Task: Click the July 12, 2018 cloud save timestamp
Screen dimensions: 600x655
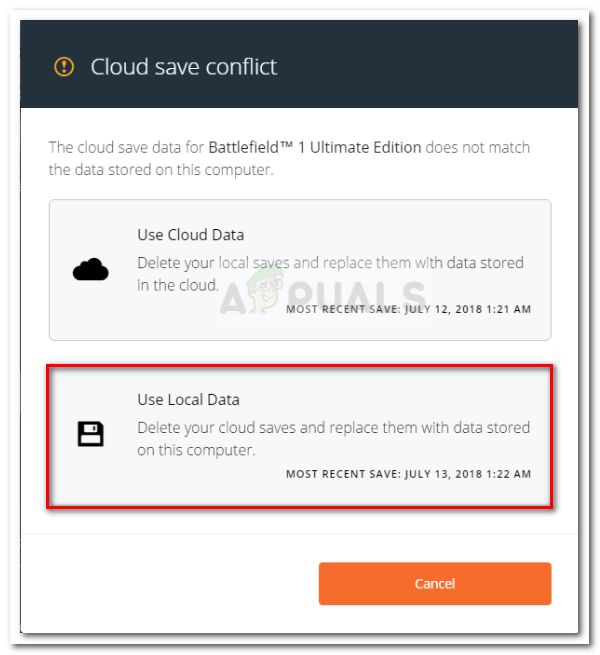Action: 408,309
